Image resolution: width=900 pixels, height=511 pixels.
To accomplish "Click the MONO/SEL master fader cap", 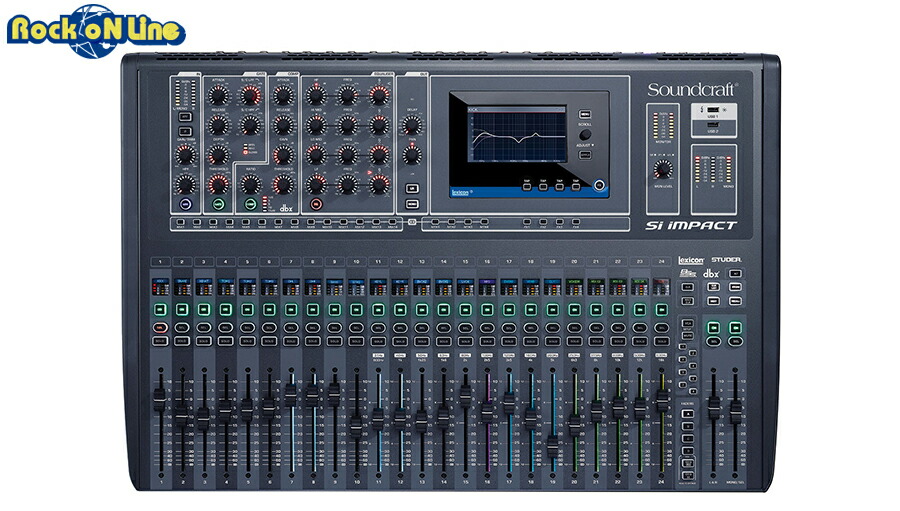I will [735, 411].
